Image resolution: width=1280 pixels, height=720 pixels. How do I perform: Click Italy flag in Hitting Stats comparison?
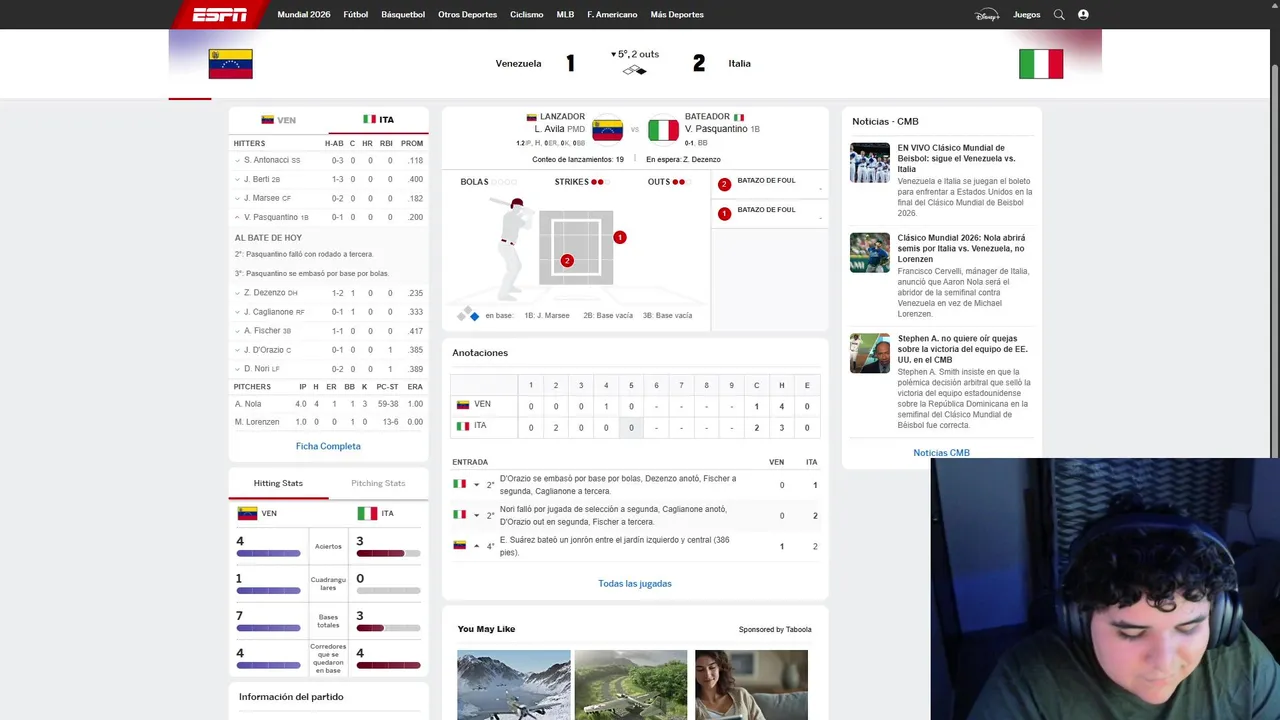tap(367, 513)
